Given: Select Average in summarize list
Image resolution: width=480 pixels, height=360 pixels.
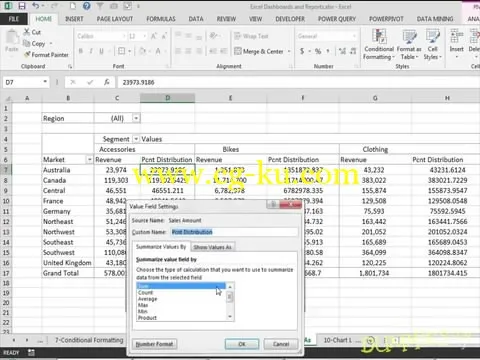Looking at the screenshot, I should [x=181, y=299].
